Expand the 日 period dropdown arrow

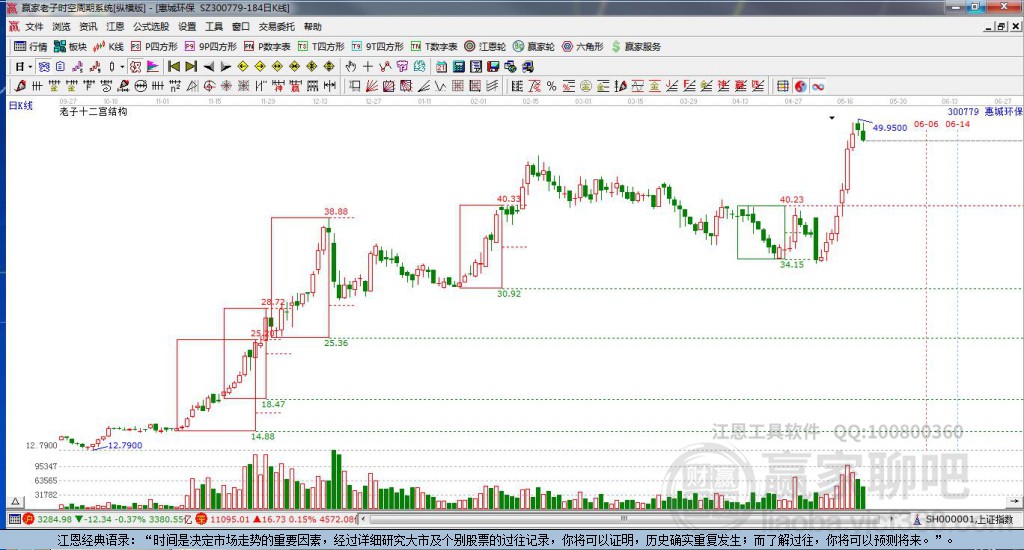[30, 67]
